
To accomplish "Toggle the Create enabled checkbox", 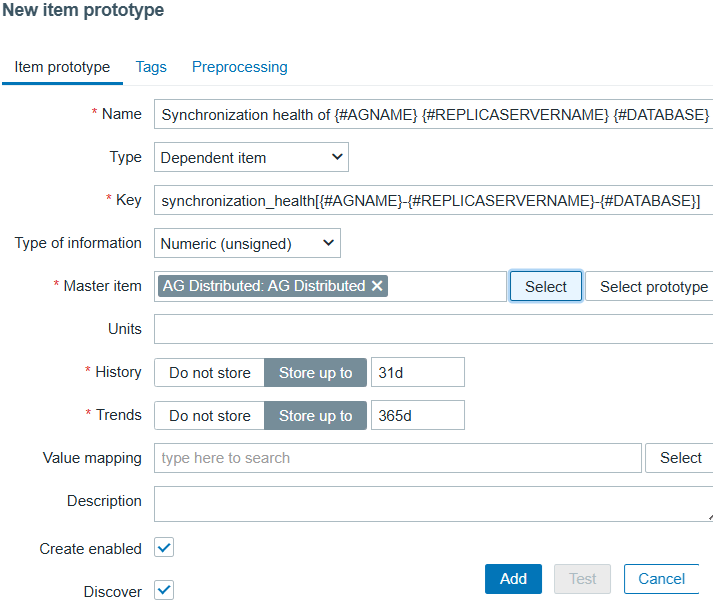I will click(x=165, y=548).
